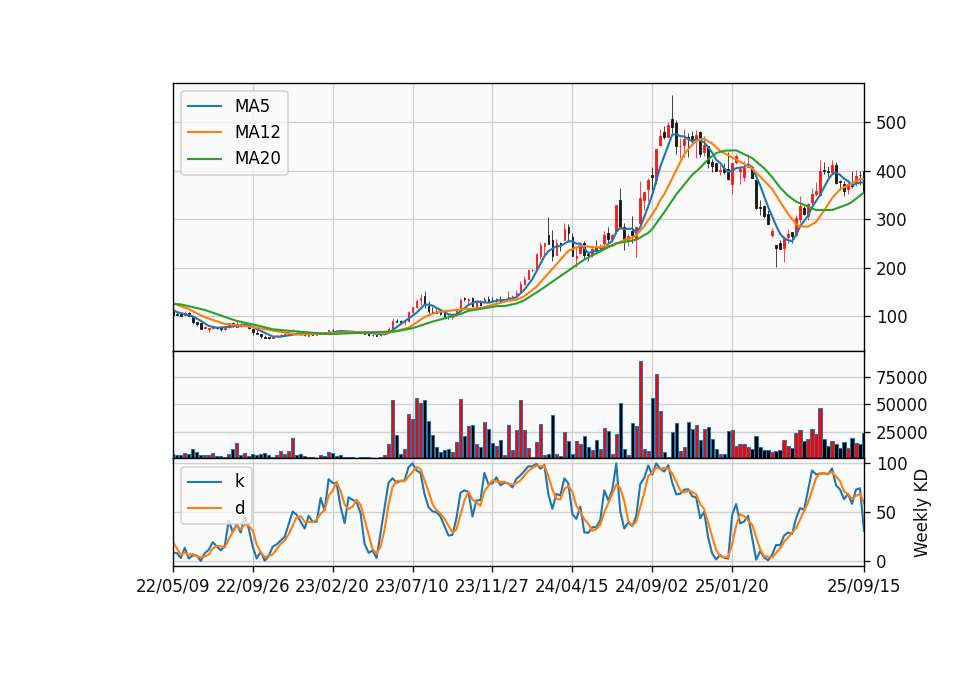Viewport: 960px width, 690px height.
Task: Click the green MA20 legend line
Action: (204, 159)
